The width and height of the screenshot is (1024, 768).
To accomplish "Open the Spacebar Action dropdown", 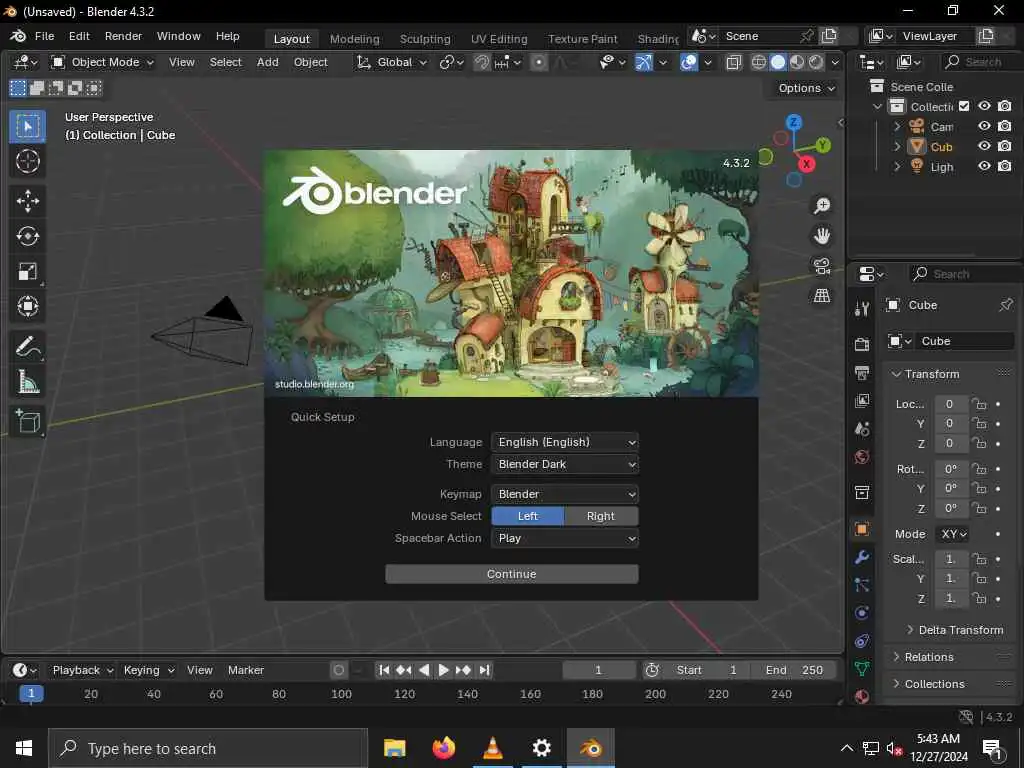I will (x=565, y=538).
